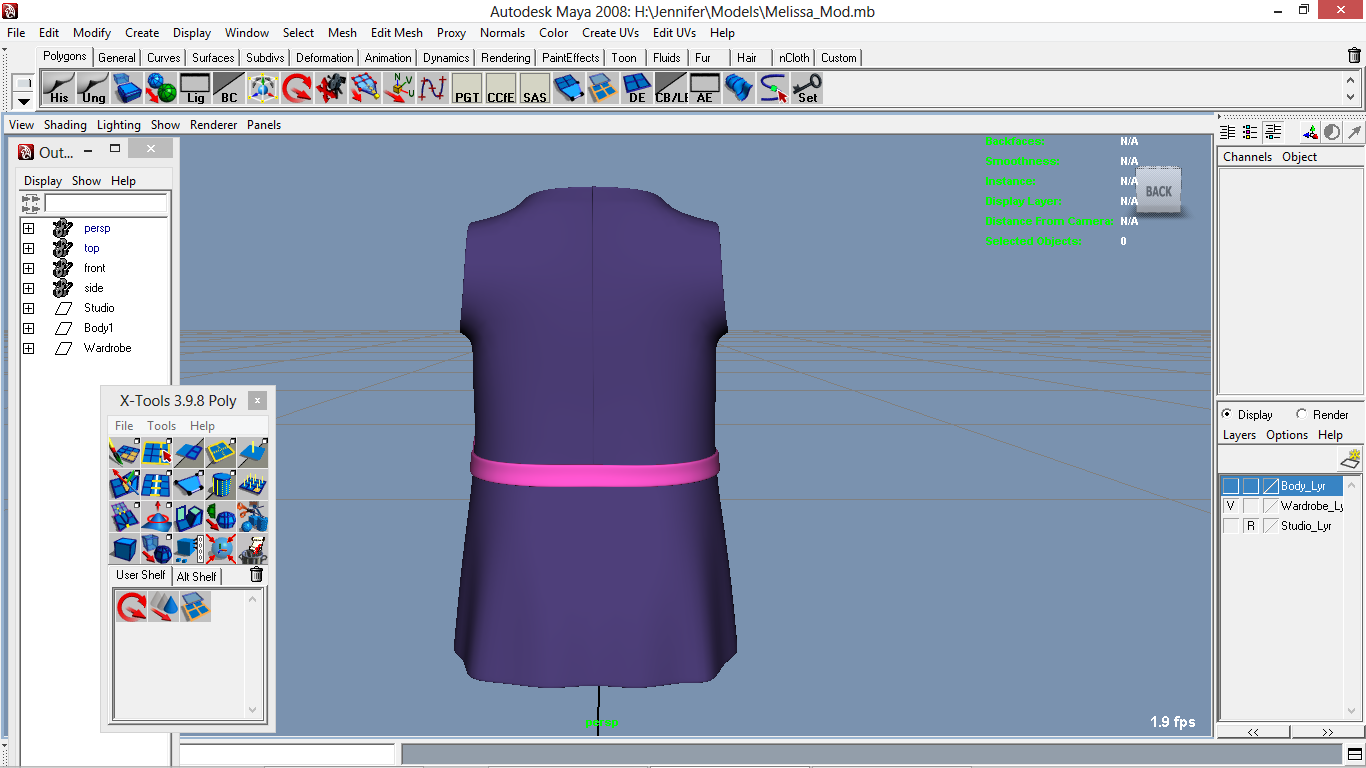Toggle display type box of Body_Lyr

[x=1250, y=486]
